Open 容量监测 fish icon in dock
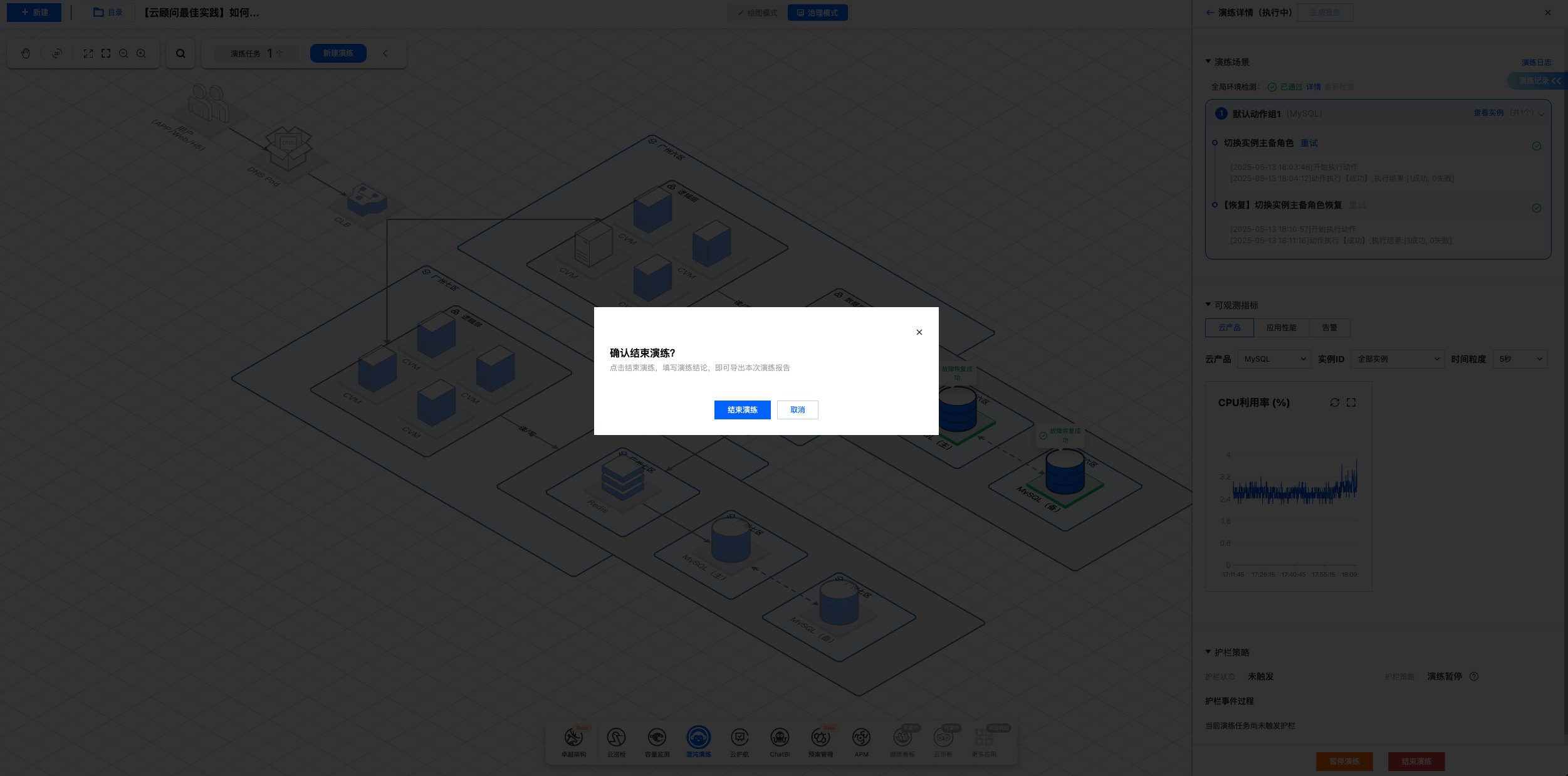1568x776 pixels. click(657, 738)
